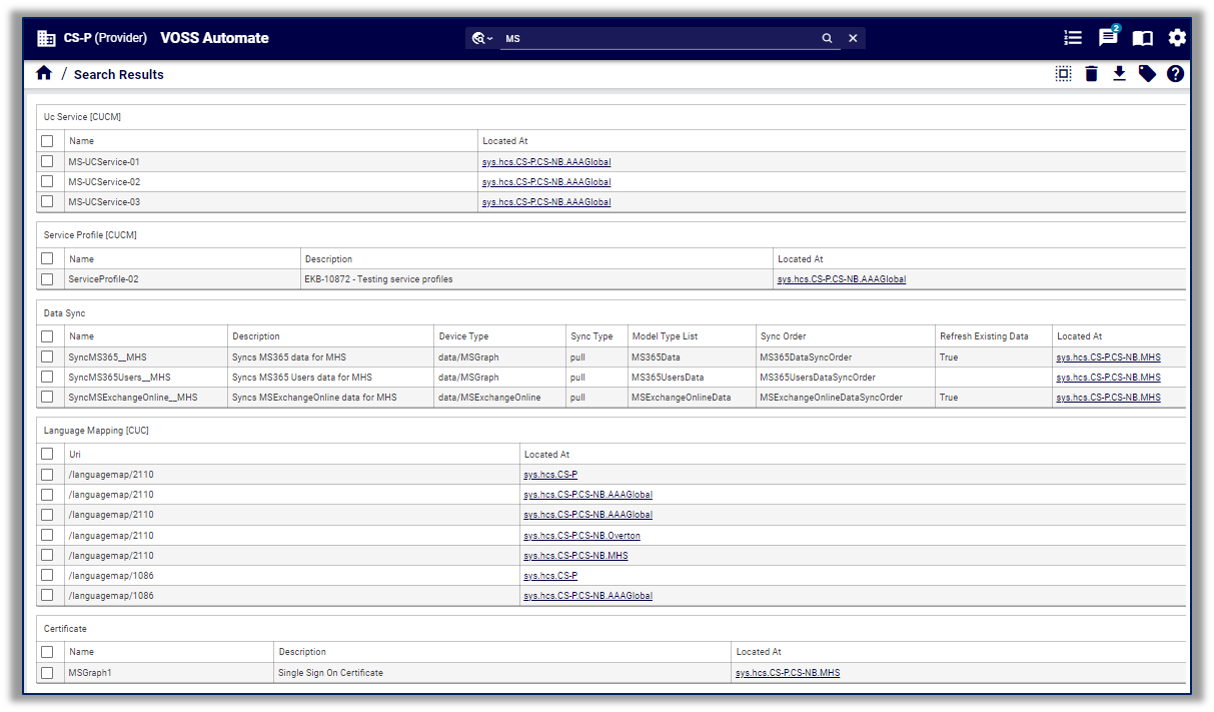The width and height of the screenshot is (1214, 712).
Task: Sort by the Device Type column header
Action: point(463,337)
